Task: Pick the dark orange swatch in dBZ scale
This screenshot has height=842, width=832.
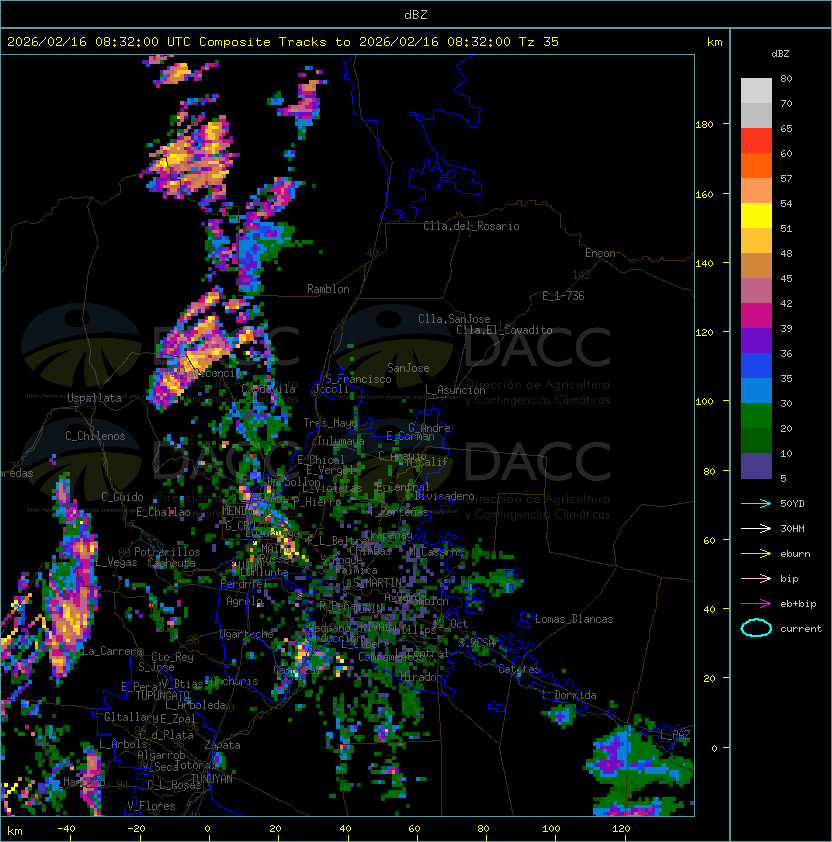Action: [756, 165]
